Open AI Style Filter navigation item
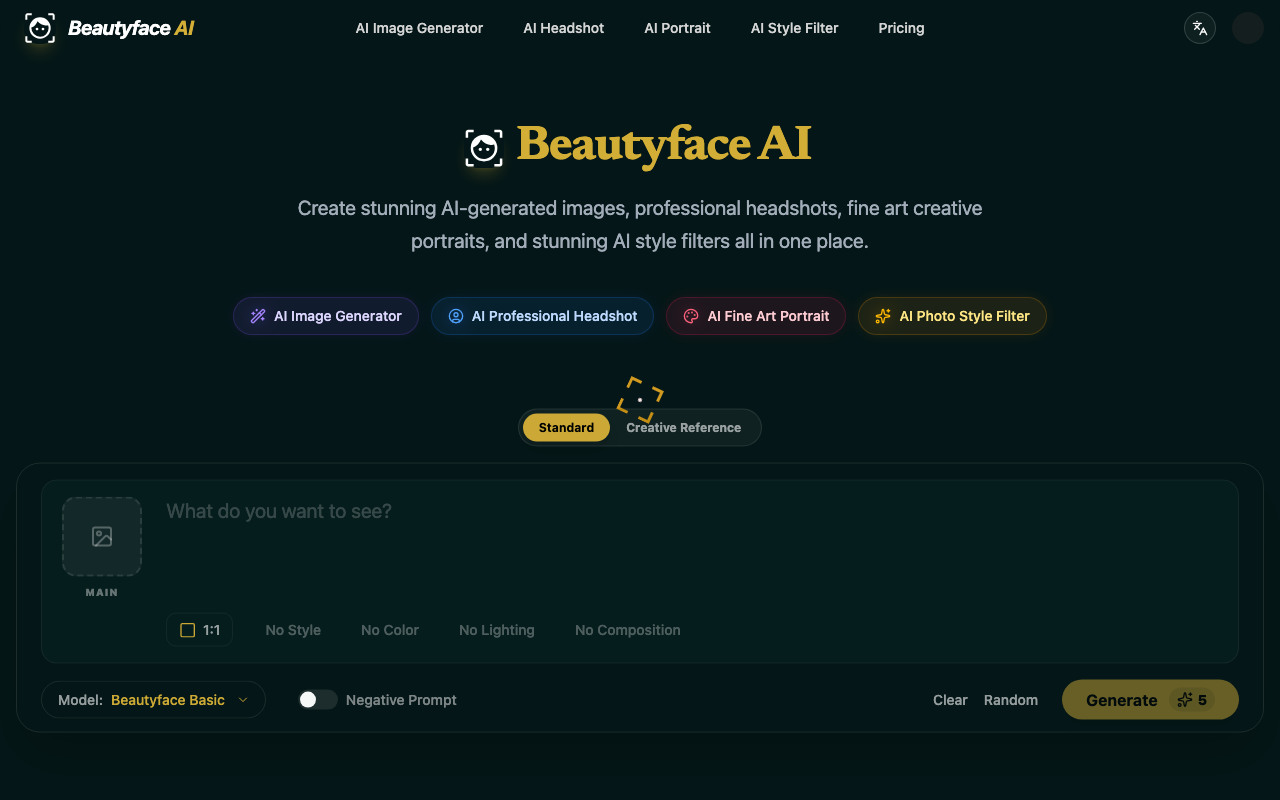Image resolution: width=1280 pixels, height=800 pixels. (795, 28)
